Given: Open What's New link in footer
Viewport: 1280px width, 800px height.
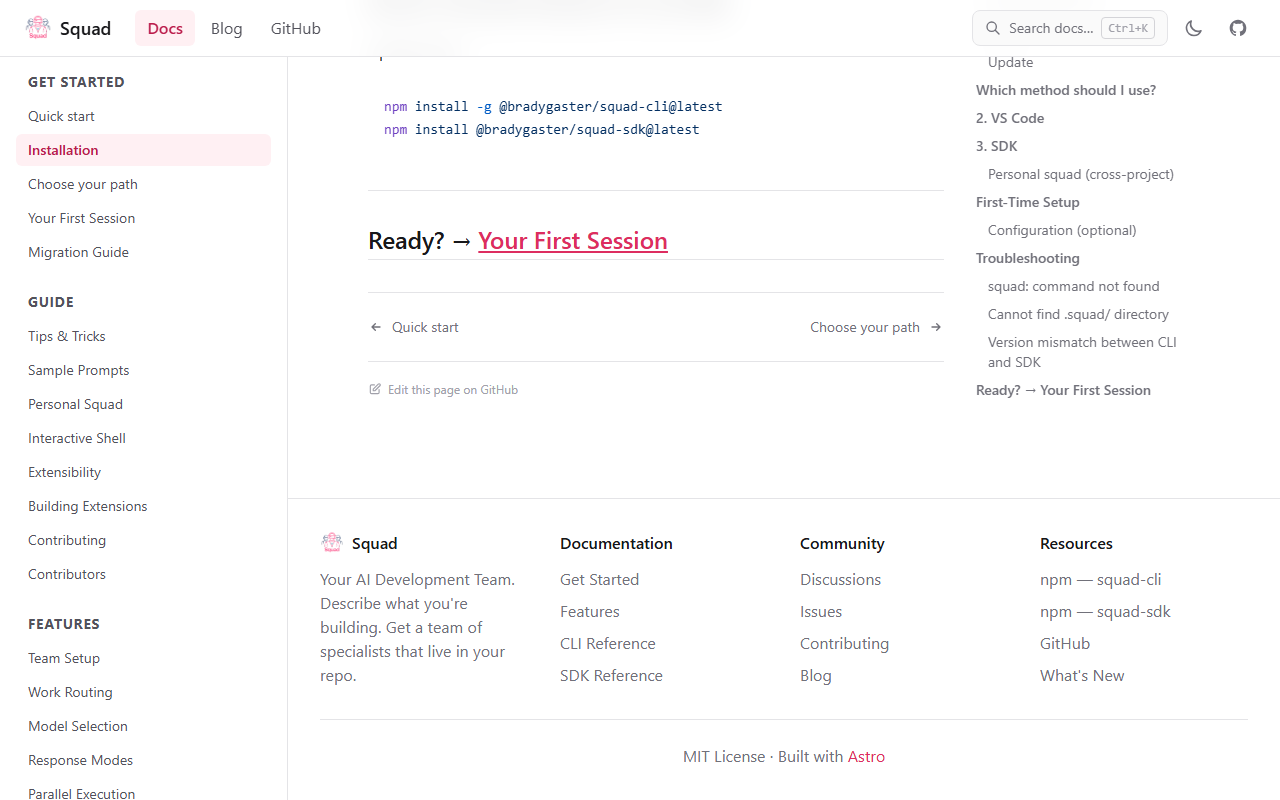Looking at the screenshot, I should point(1082,675).
